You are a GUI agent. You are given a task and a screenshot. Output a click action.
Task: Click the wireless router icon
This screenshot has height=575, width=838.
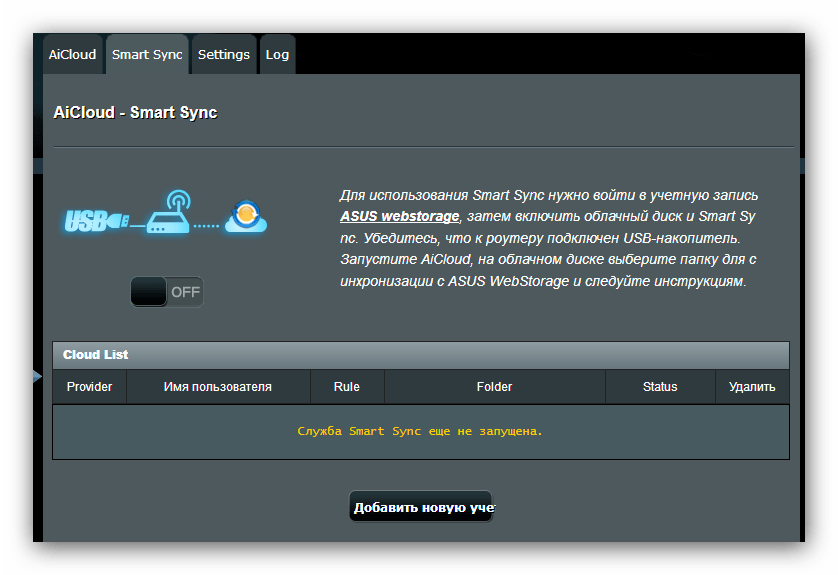click(170, 212)
